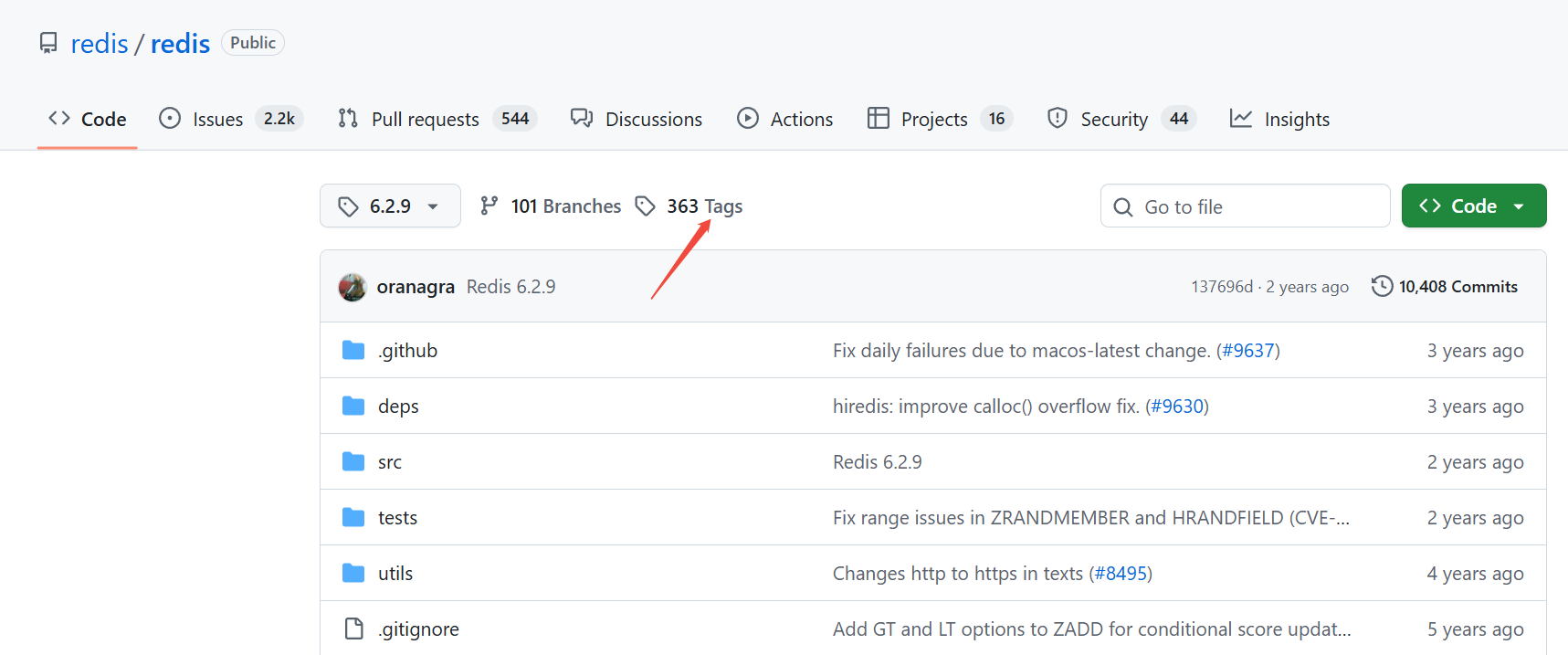Open the .github folder
Image resolution: width=1568 pixels, height=655 pixels.
tap(407, 351)
